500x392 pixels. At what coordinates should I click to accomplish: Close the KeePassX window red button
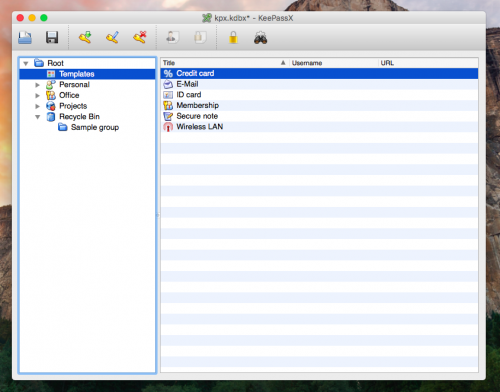coord(20,18)
